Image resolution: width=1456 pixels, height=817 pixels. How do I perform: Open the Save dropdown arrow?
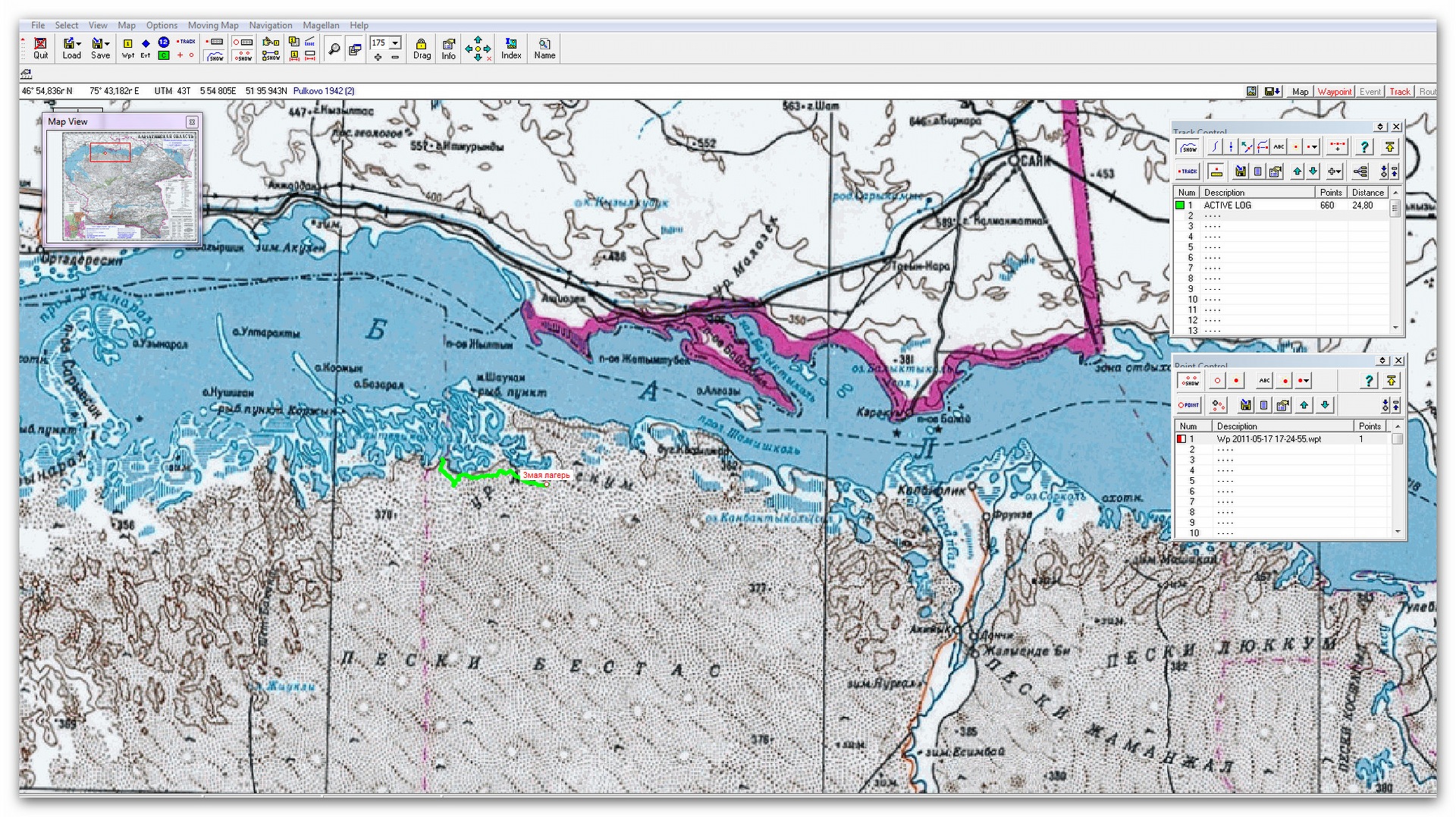point(107,43)
